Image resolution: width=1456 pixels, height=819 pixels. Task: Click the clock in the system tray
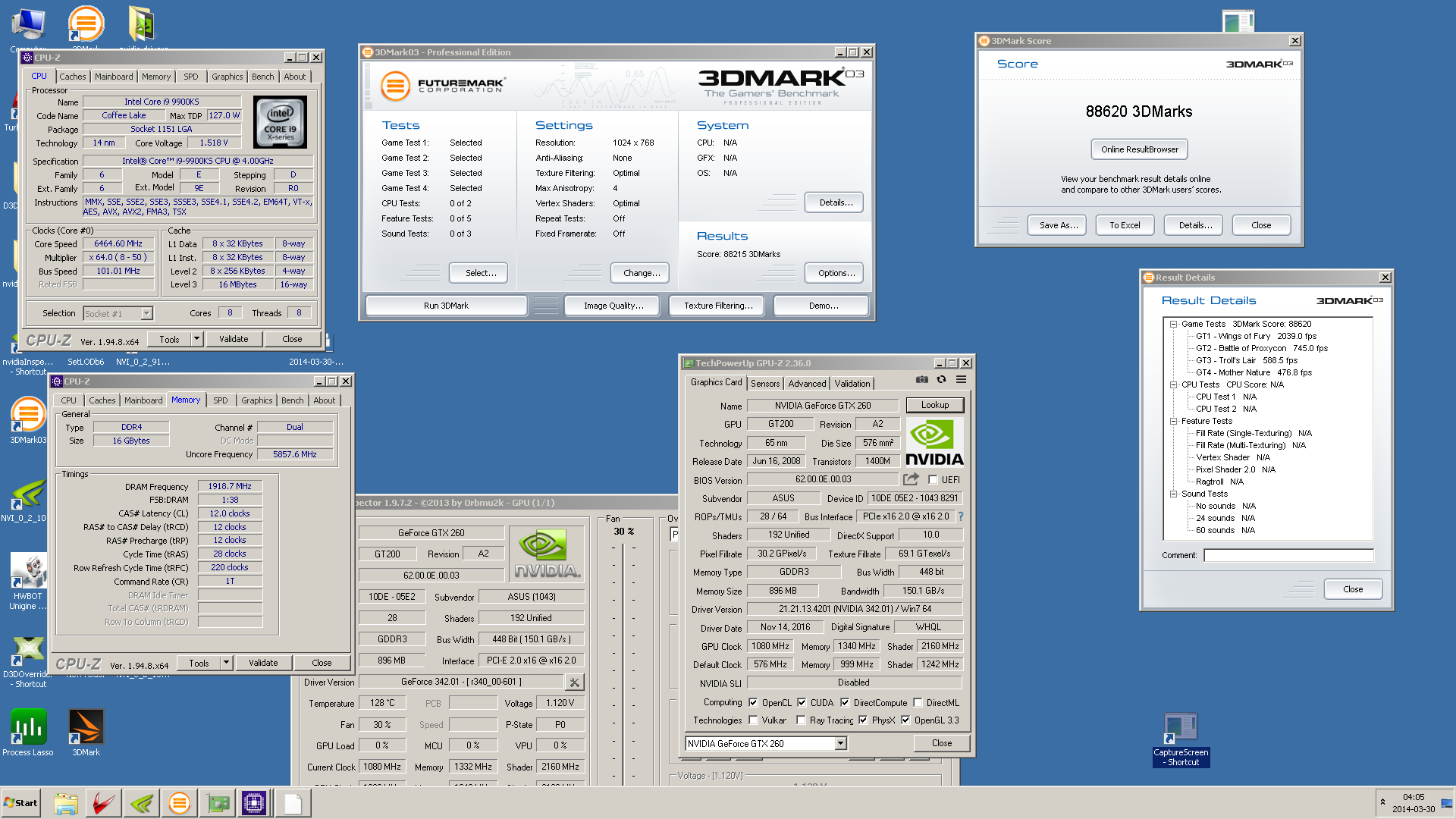pos(1414,803)
